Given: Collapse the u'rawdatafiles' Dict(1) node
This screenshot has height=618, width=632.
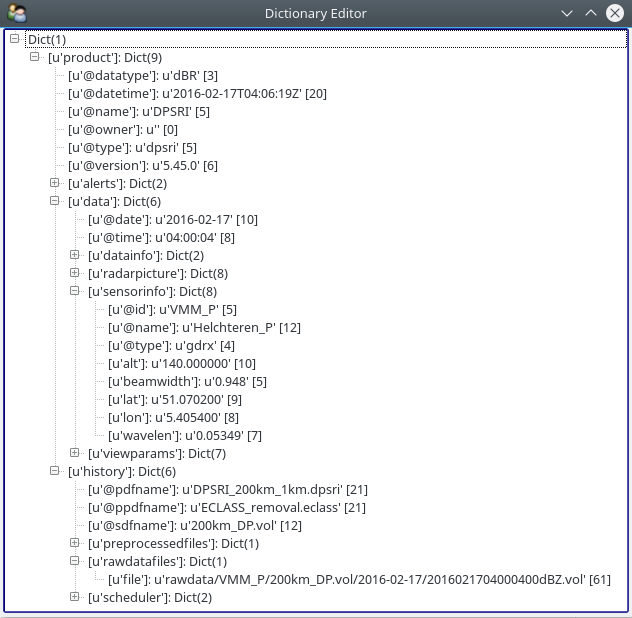Looking at the screenshot, I should [x=75, y=561].
